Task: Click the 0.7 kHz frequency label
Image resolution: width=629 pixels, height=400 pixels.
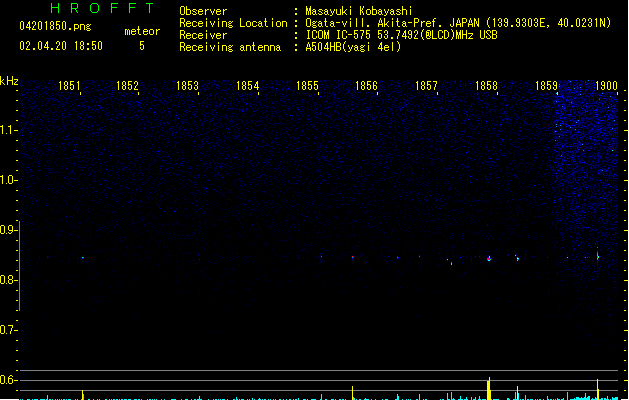Action: [x=7, y=330]
